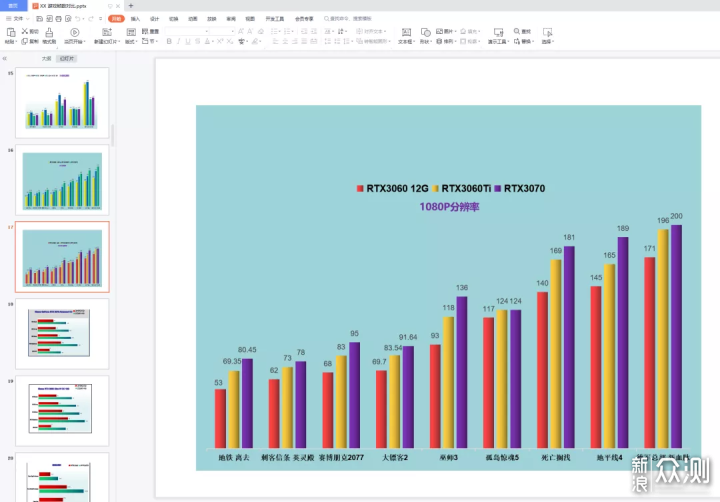Click the Text Box icon

[x=406, y=32]
